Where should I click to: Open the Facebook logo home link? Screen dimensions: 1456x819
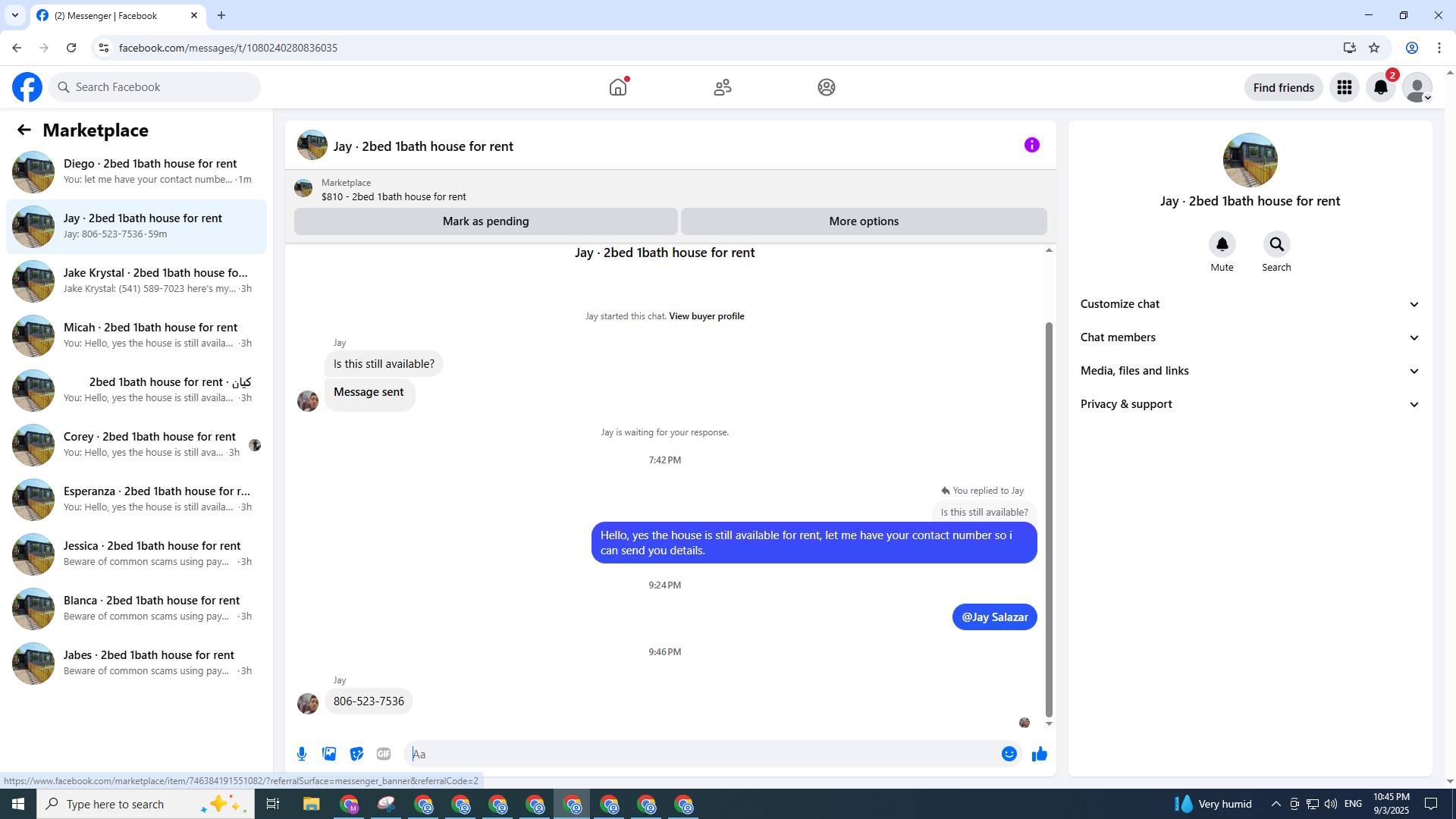[27, 87]
